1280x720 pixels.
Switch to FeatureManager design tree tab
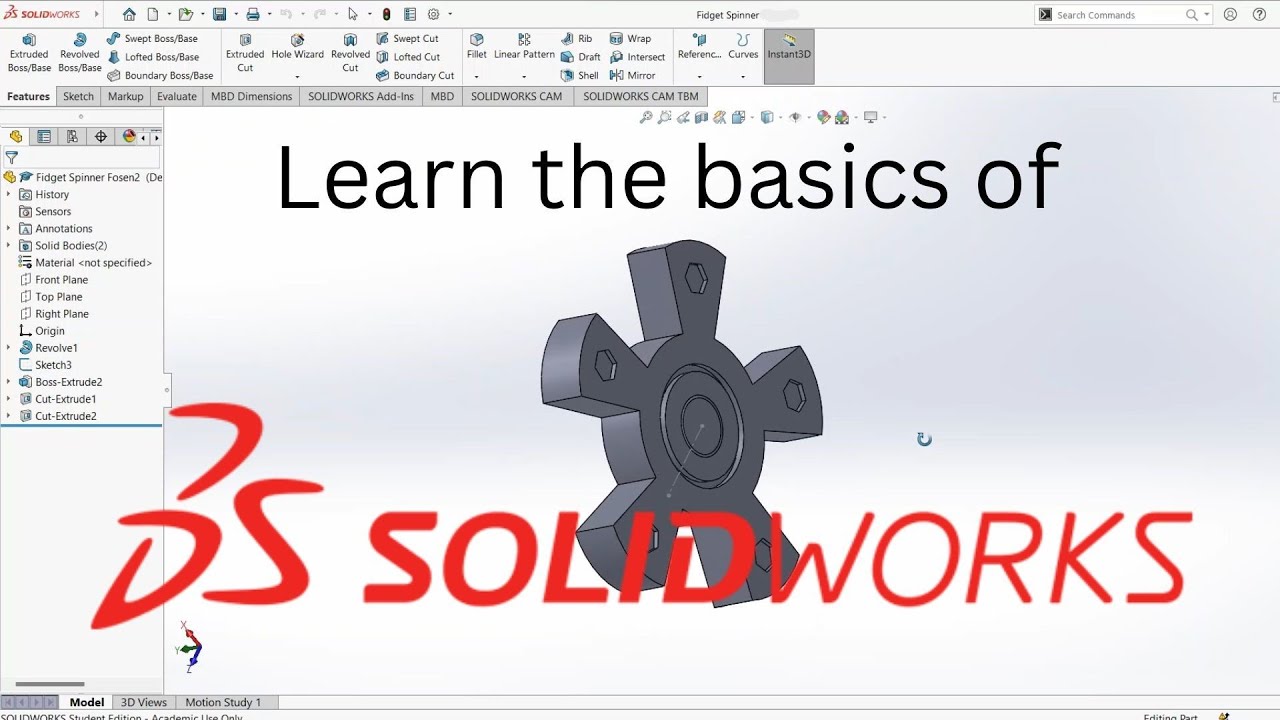[16, 136]
